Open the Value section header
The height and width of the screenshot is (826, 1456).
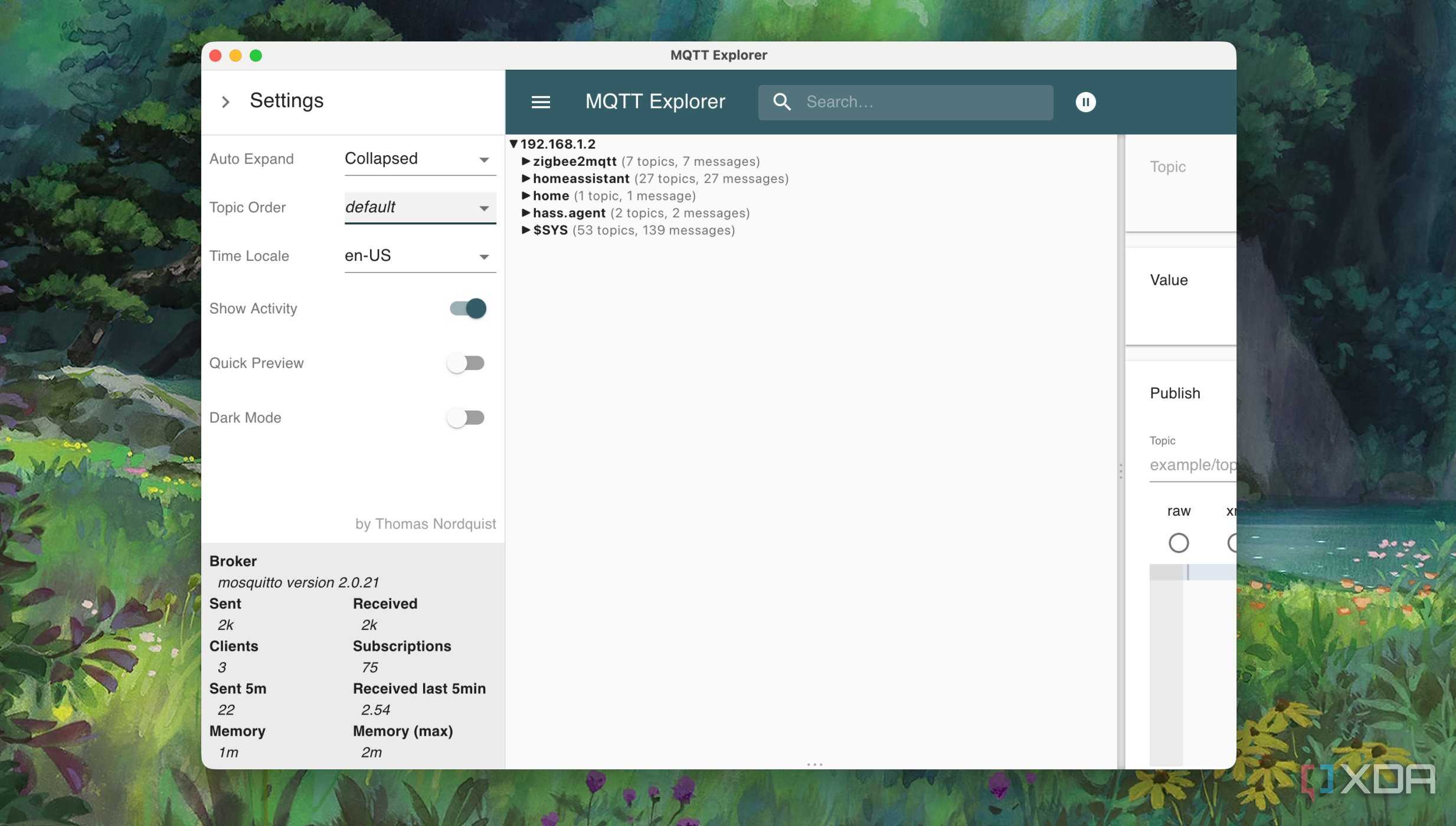pyautogui.click(x=1169, y=280)
